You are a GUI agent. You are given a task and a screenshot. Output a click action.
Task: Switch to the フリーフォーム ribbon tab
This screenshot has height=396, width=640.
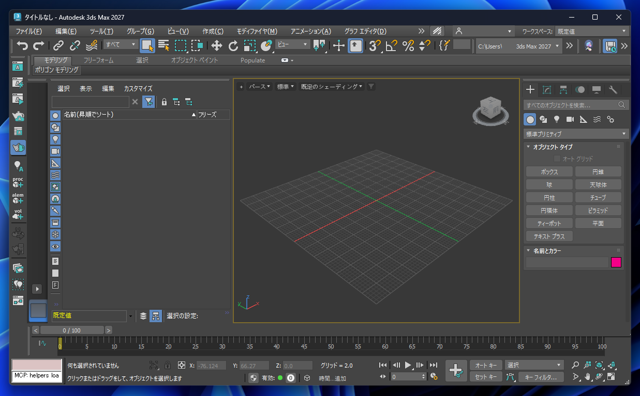98,60
